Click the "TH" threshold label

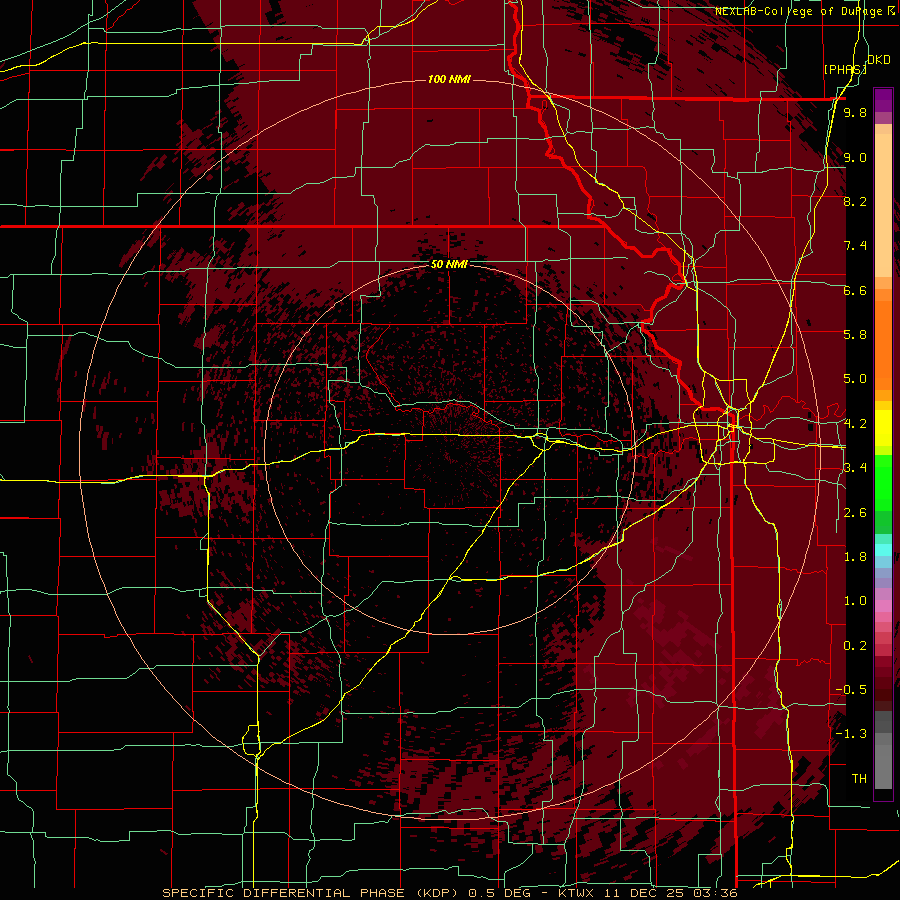pos(859,779)
